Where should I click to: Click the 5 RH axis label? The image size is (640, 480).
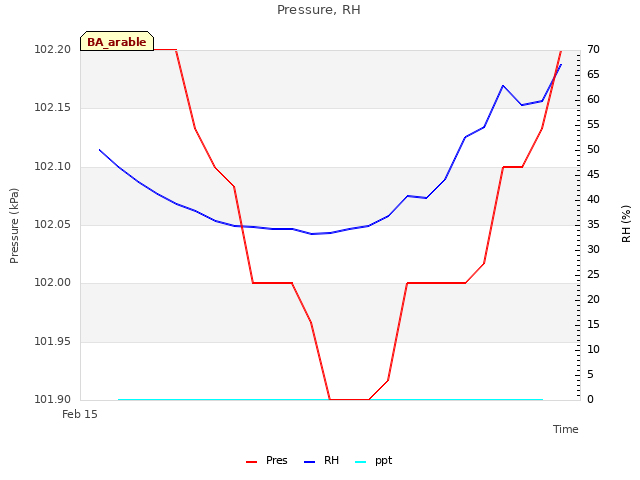(x=590, y=374)
